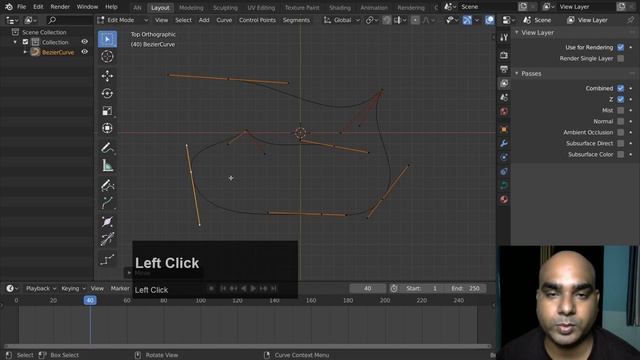Disable Use for Rendering checkbox
Image resolution: width=640 pixels, height=360 pixels.
pyautogui.click(x=620, y=47)
